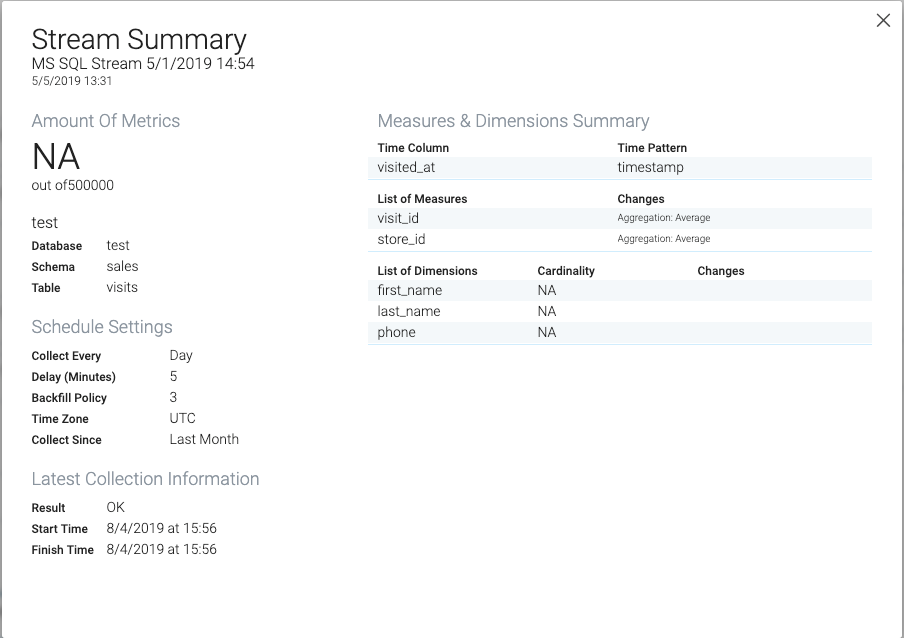Click the MS SQL Stream name subtitle
This screenshot has height=638, width=904.
[x=143, y=63]
